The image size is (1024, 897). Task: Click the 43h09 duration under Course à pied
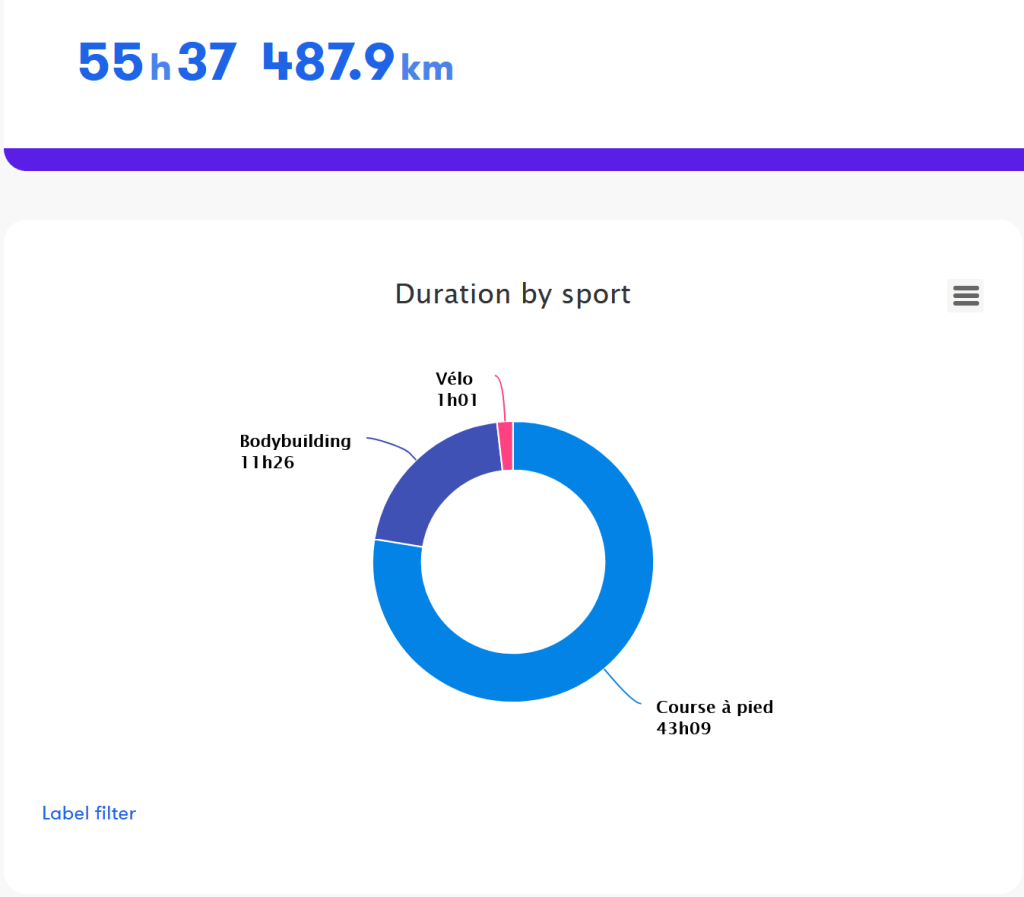coord(683,728)
